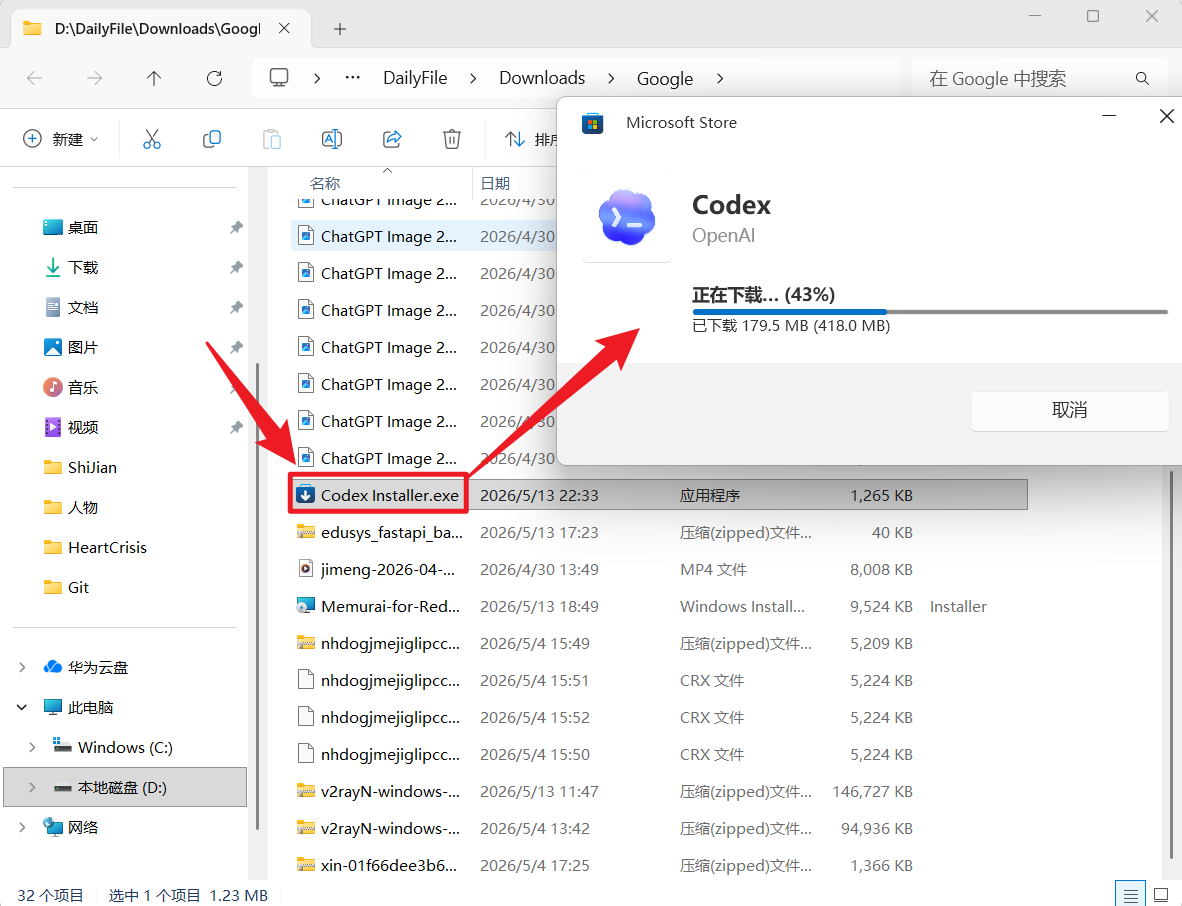1182x906 pixels.
Task: Open the Git folder shortcut
Action: 78,587
